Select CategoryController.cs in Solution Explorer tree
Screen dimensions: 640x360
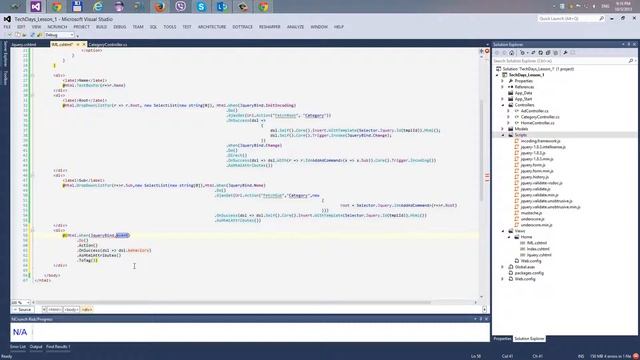(x=540, y=117)
